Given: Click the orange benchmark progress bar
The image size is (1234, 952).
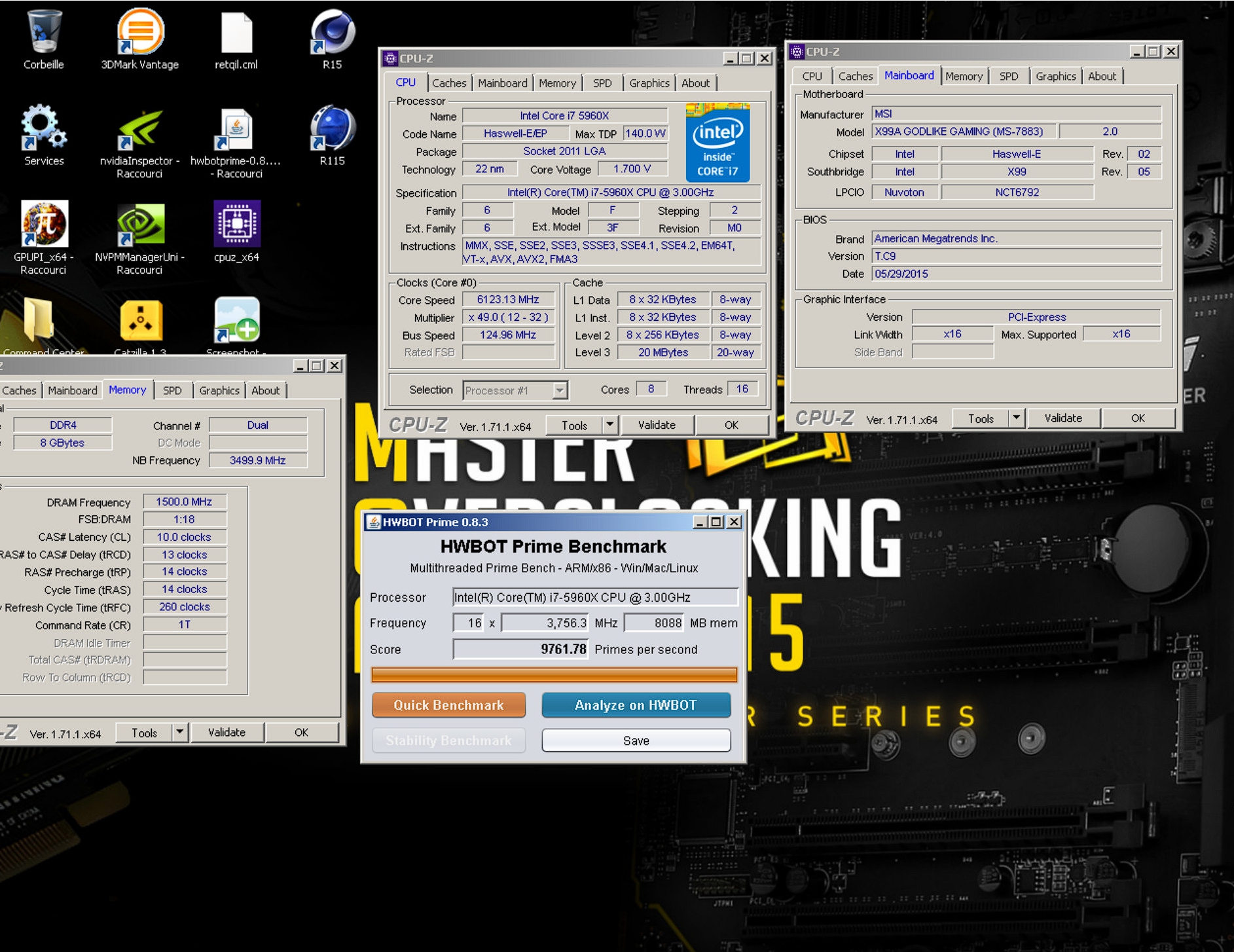Looking at the screenshot, I should 554,675.
